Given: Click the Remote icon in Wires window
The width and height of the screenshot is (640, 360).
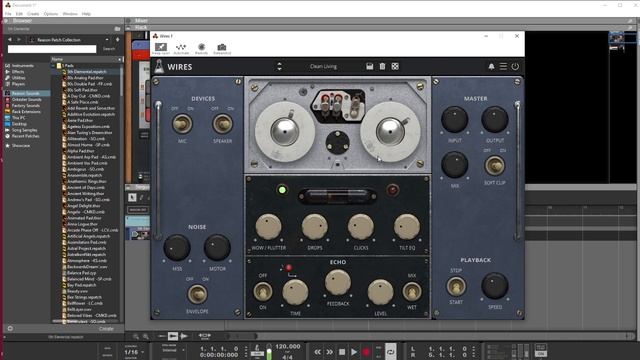Looking at the screenshot, I should point(202,49).
